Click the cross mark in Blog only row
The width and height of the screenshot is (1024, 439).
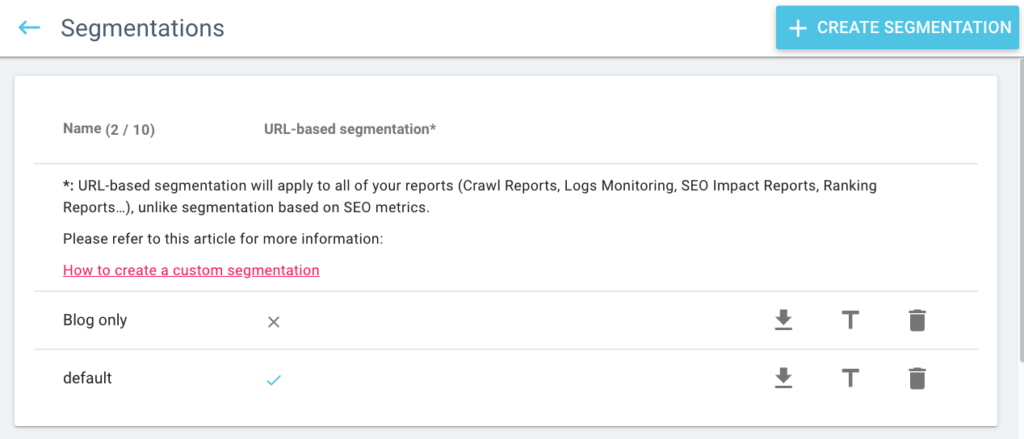pyautogui.click(x=274, y=321)
